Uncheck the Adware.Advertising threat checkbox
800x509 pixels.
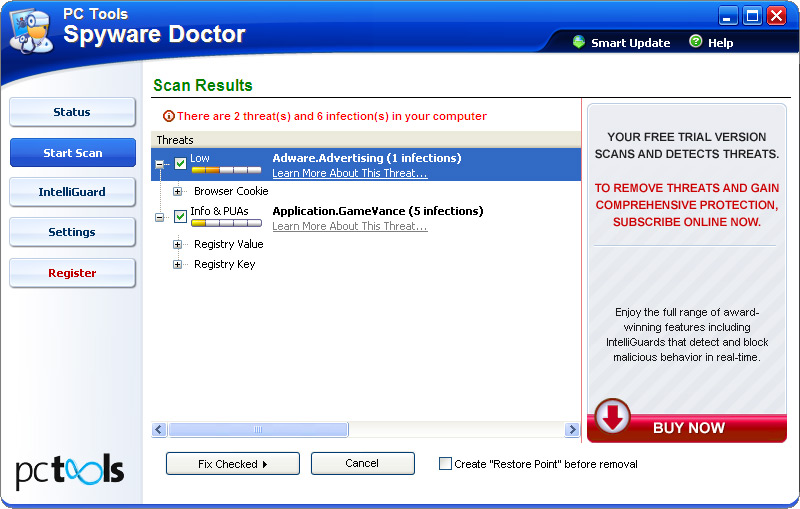(x=180, y=164)
